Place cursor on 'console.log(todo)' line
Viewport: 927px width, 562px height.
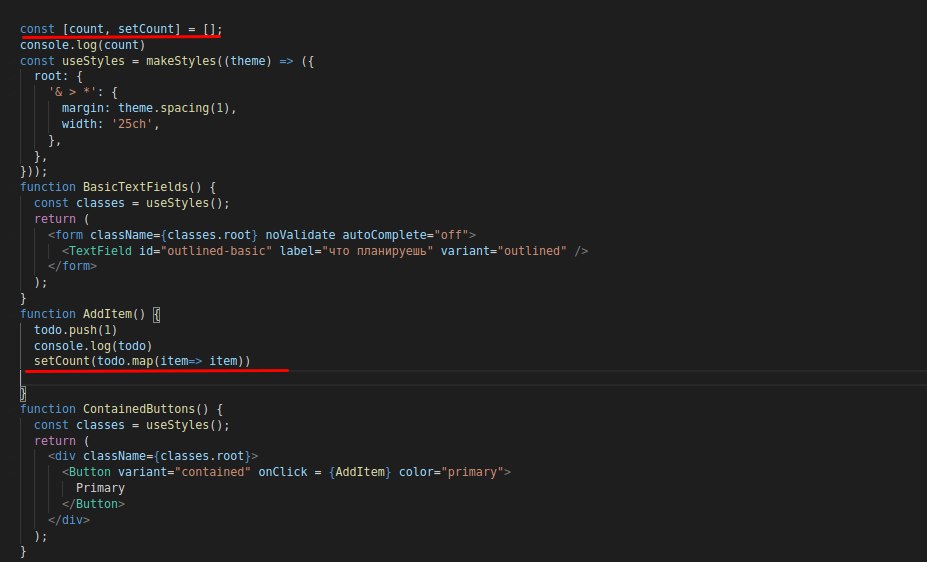[x=93, y=346]
